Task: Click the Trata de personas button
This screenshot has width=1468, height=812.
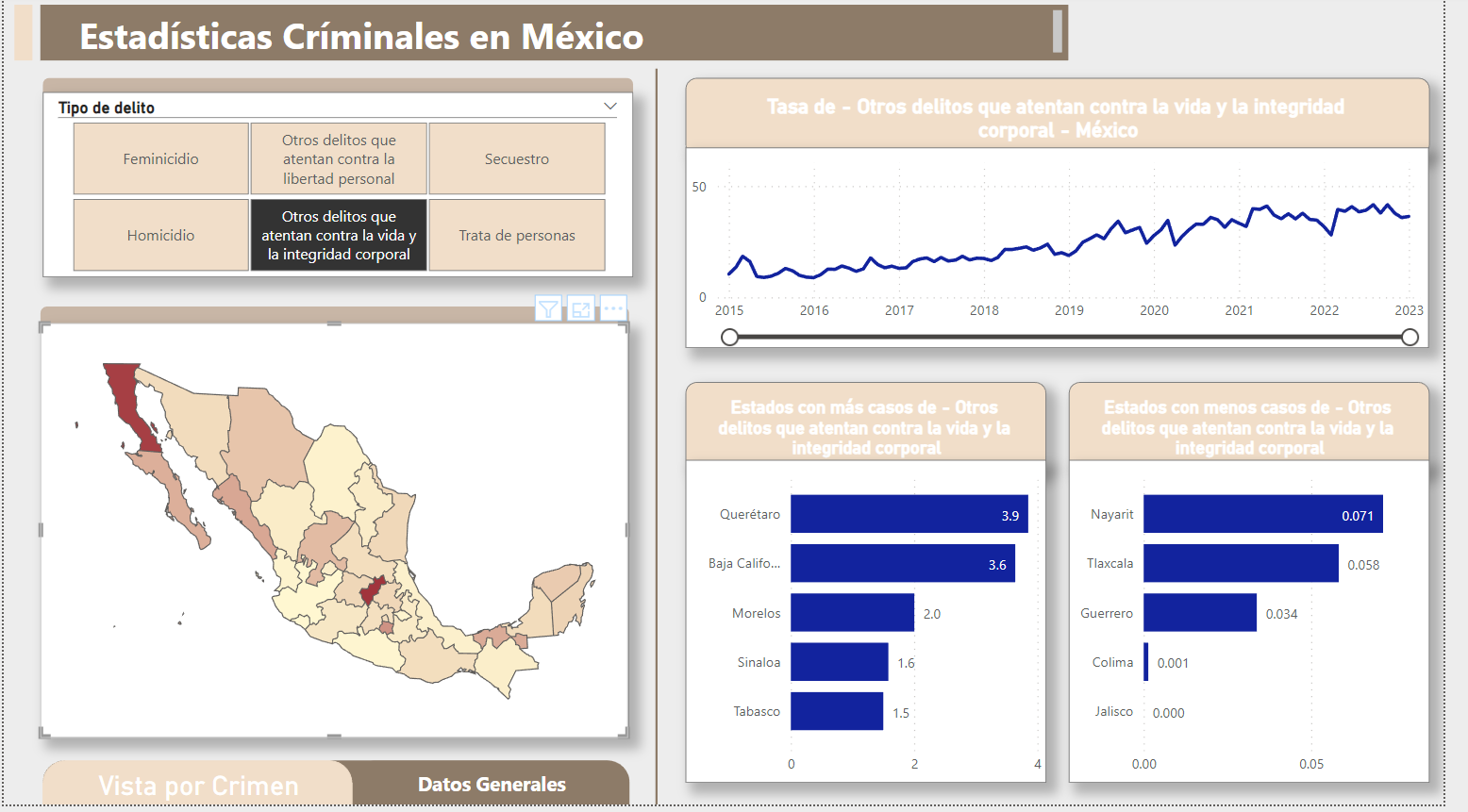Action: coord(517,235)
